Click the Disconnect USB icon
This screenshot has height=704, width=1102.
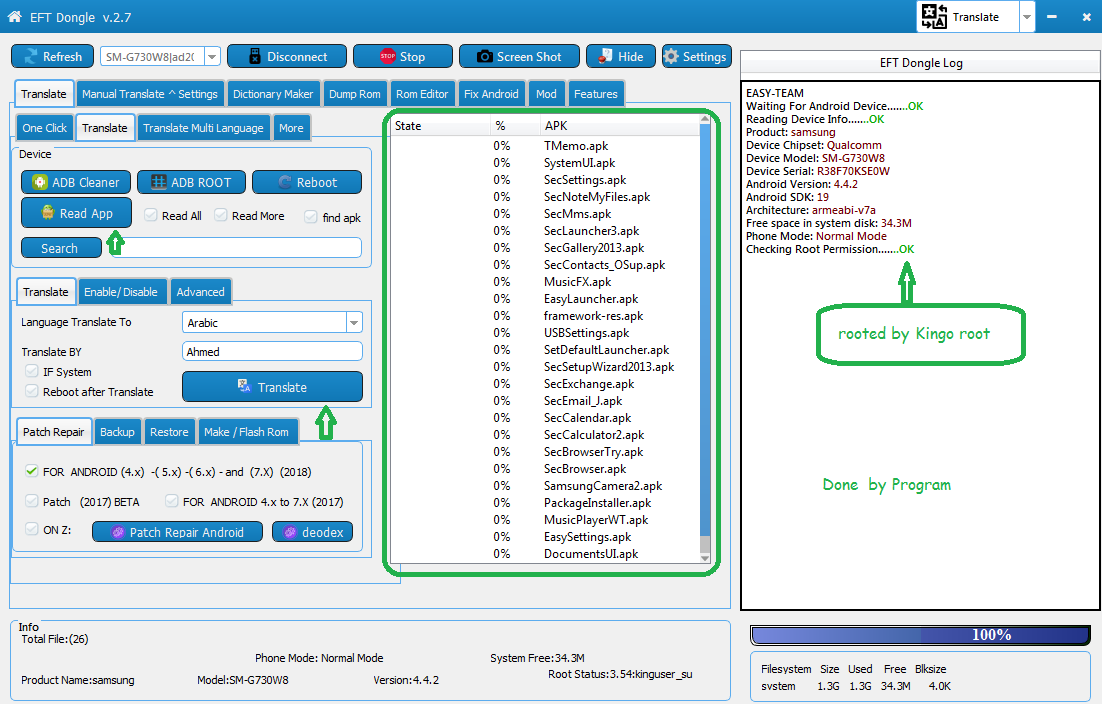click(x=255, y=57)
